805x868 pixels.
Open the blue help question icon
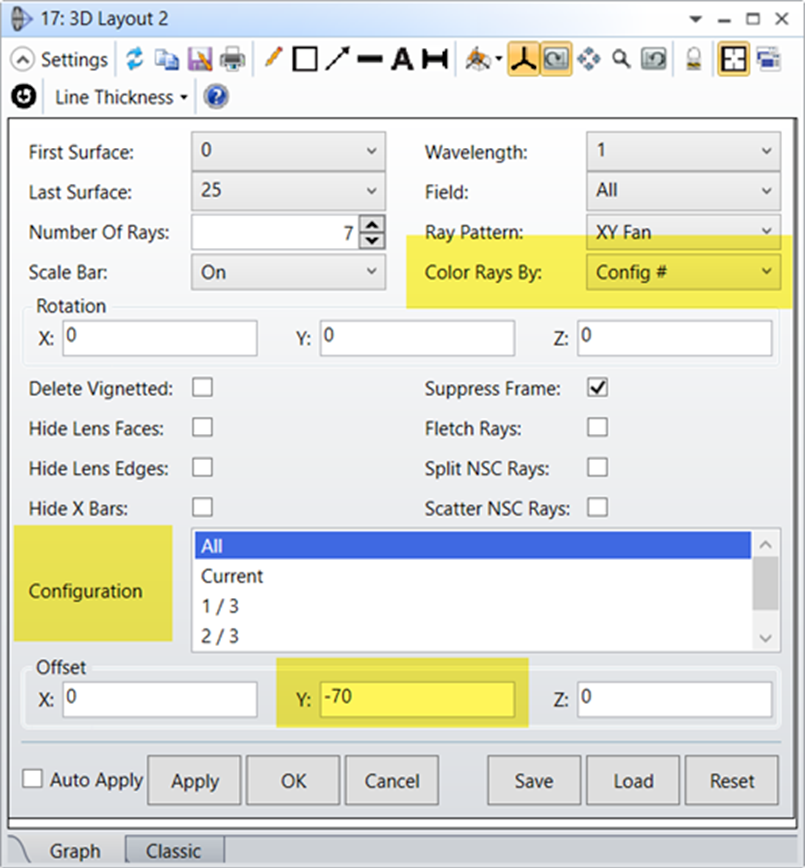point(216,97)
